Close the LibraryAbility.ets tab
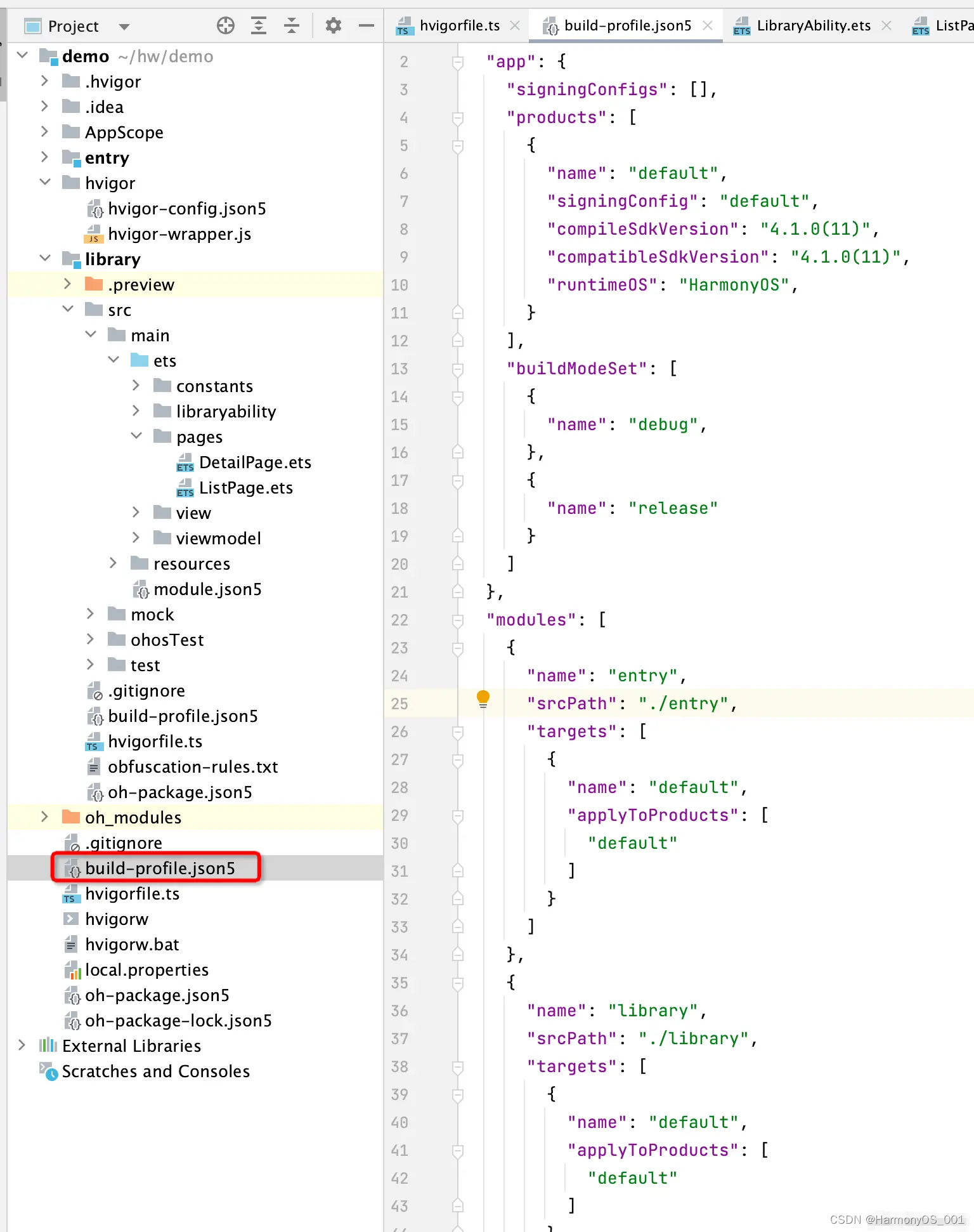The height and width of the screenshot is (1232, 974). [886, 25]
